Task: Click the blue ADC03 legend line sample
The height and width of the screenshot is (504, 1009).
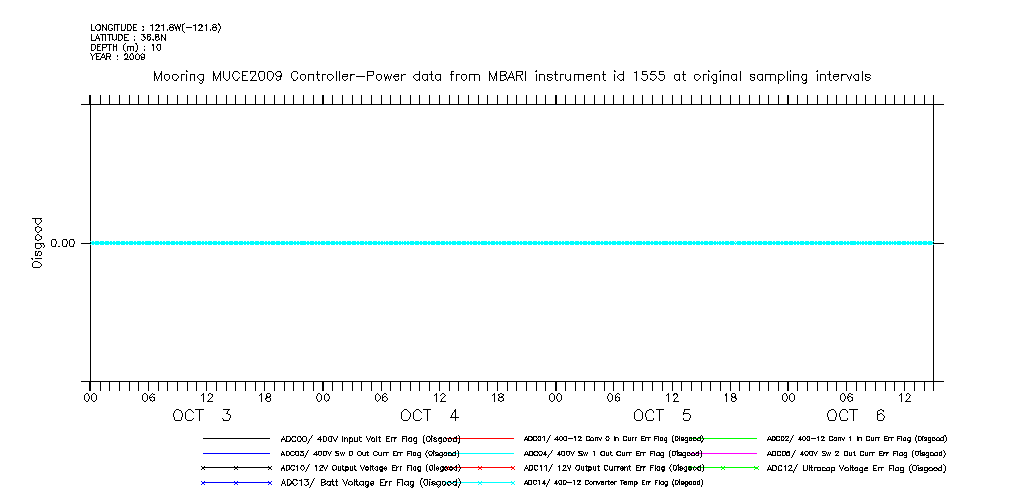Action: [236, 453]
